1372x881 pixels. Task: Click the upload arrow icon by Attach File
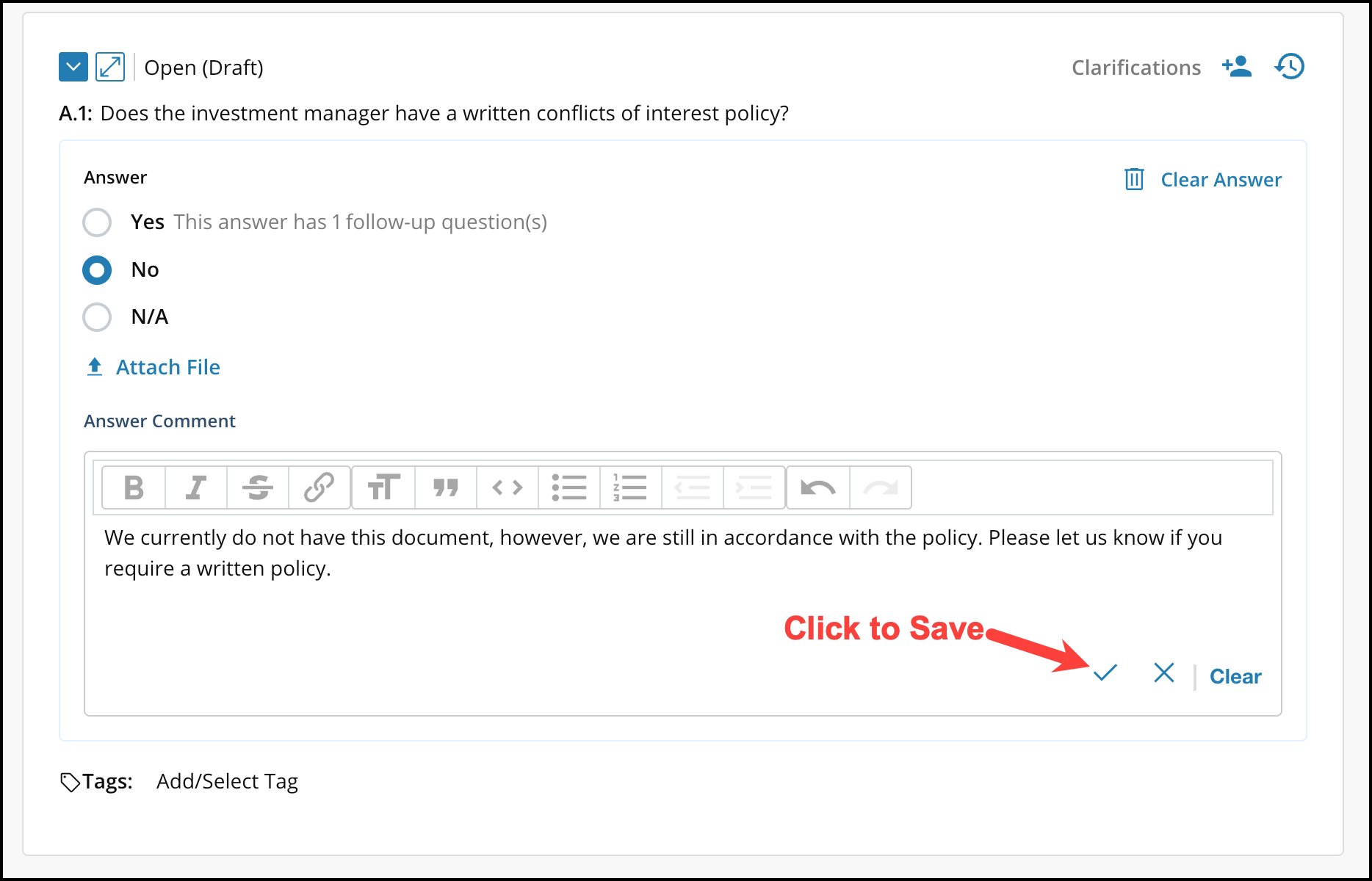coord(95,366)
